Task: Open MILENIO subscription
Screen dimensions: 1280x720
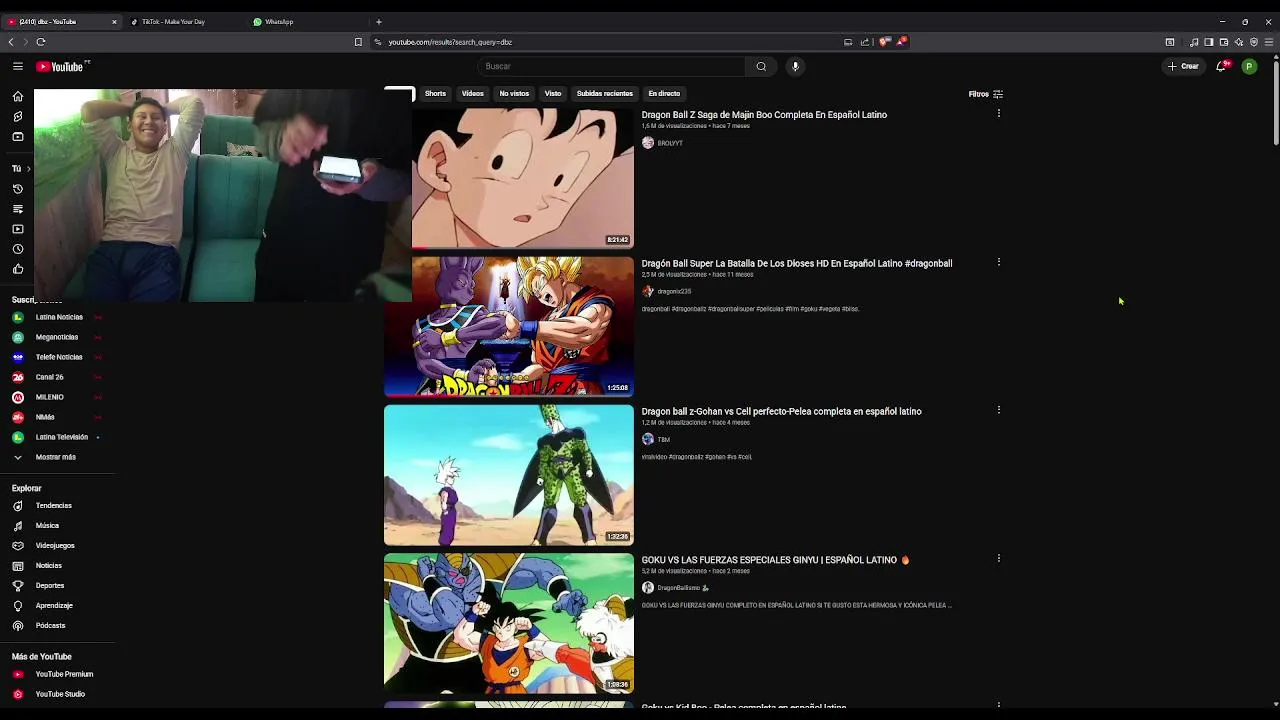Action: [x=56, y=397]
